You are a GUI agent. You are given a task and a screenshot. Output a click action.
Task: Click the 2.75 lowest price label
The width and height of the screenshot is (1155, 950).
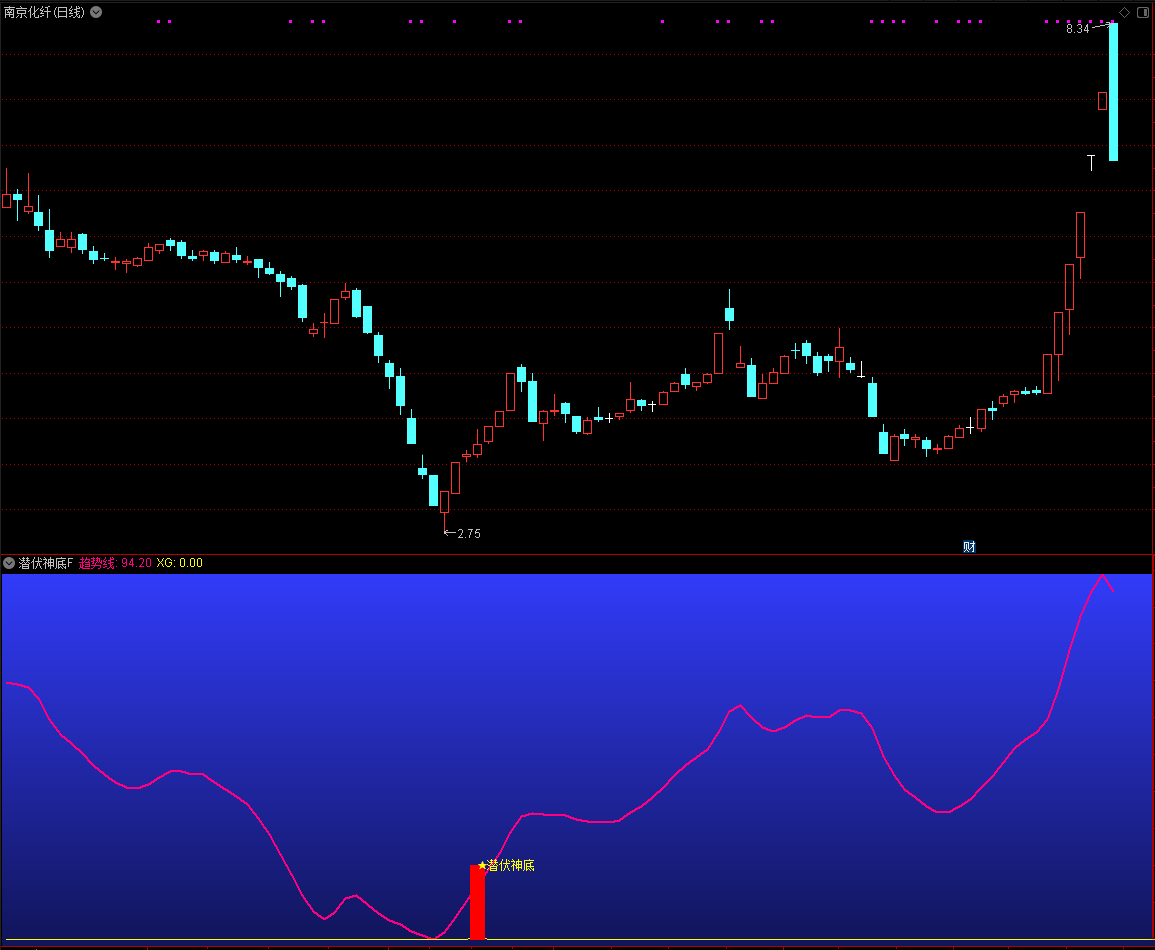[468, 534]
